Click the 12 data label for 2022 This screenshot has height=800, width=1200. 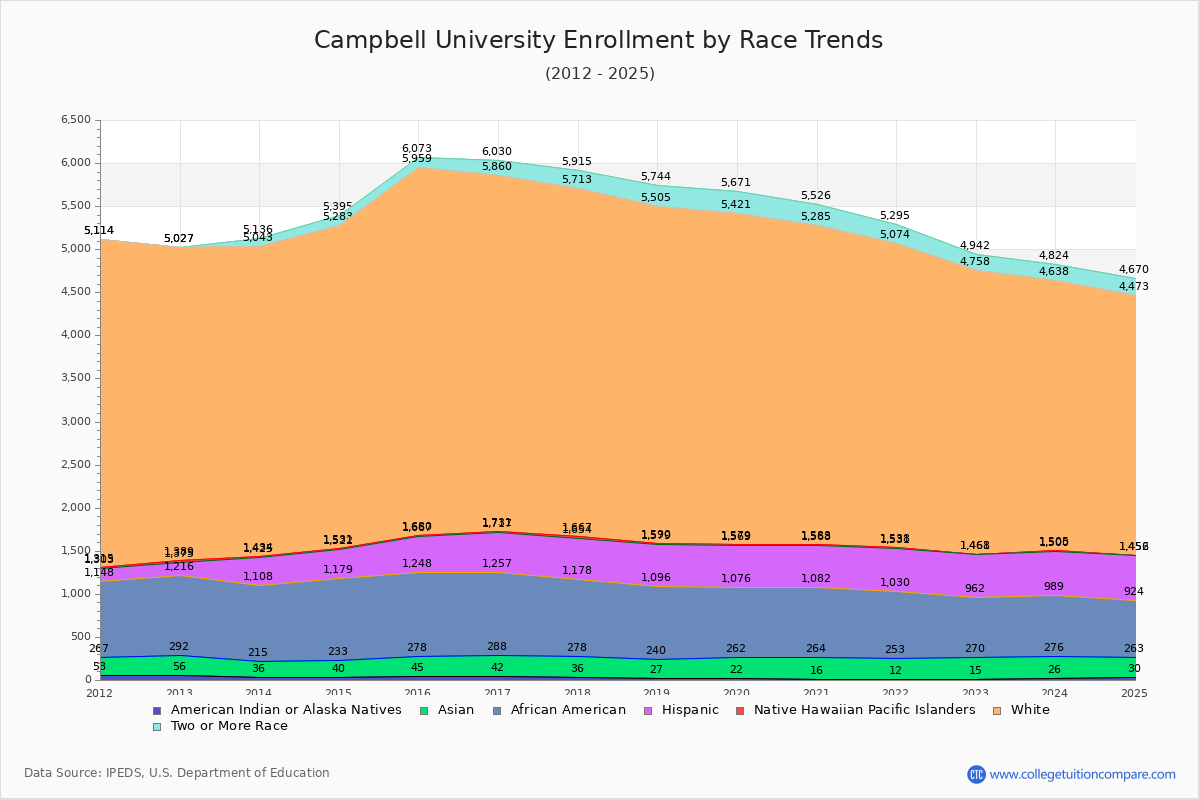pos(895,670)
